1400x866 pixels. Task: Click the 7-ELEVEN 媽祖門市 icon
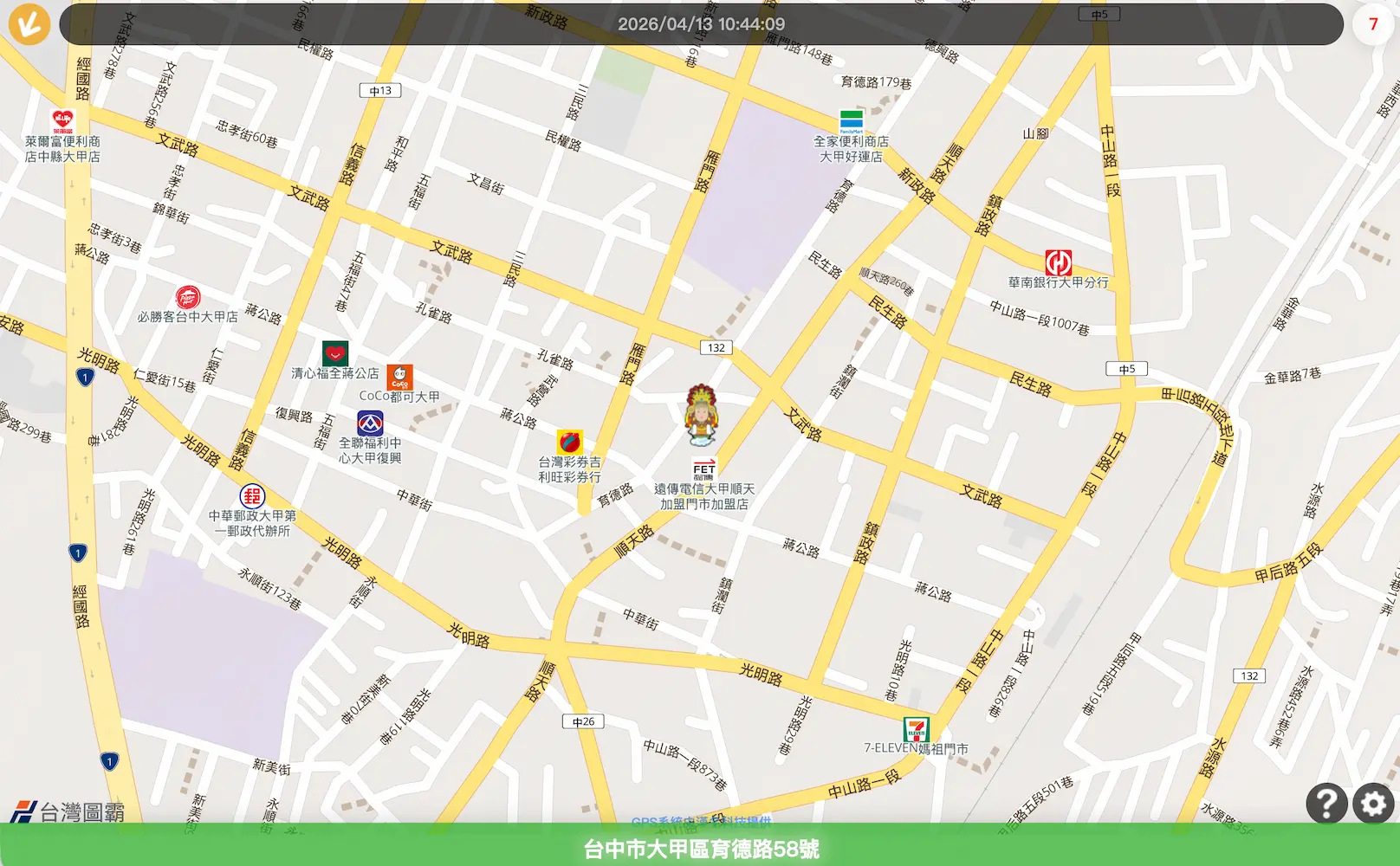coord(916,729)
